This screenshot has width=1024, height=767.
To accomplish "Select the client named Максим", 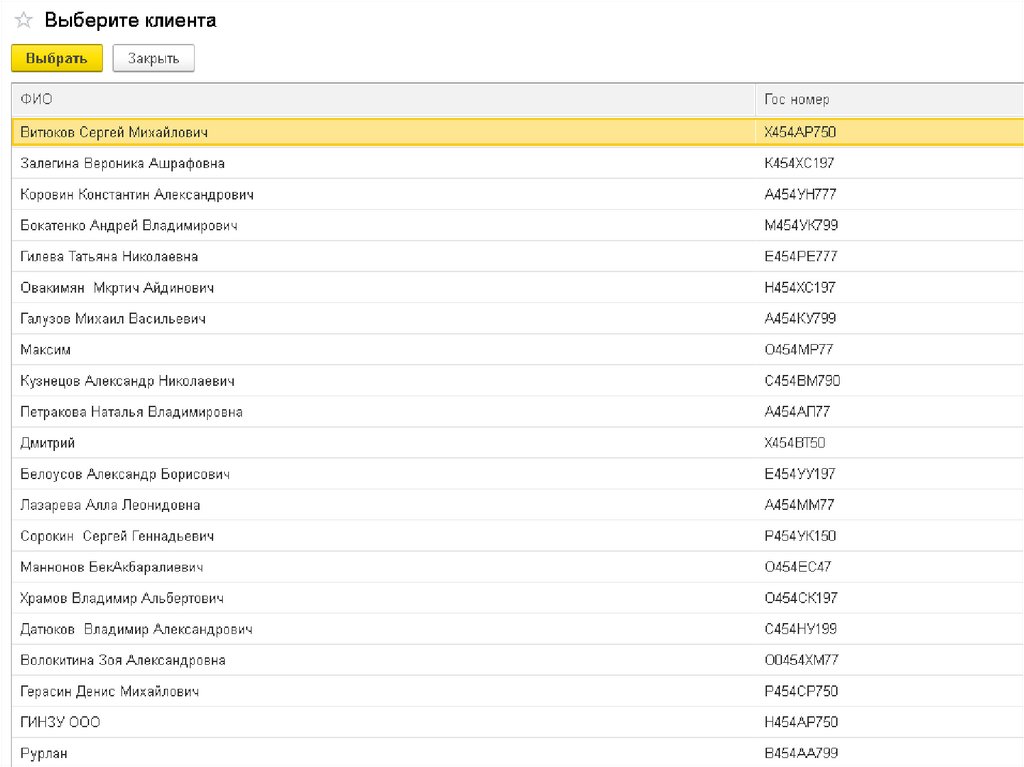I will tap(46, 350).
